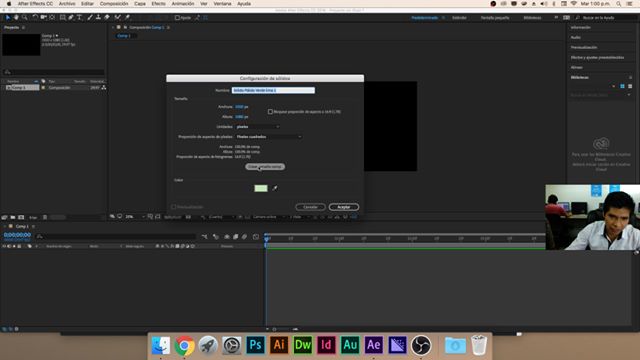Select the Unified Camera tool
Image resolution: width=640 pixels, height=360 pixels.
[43, 18]
